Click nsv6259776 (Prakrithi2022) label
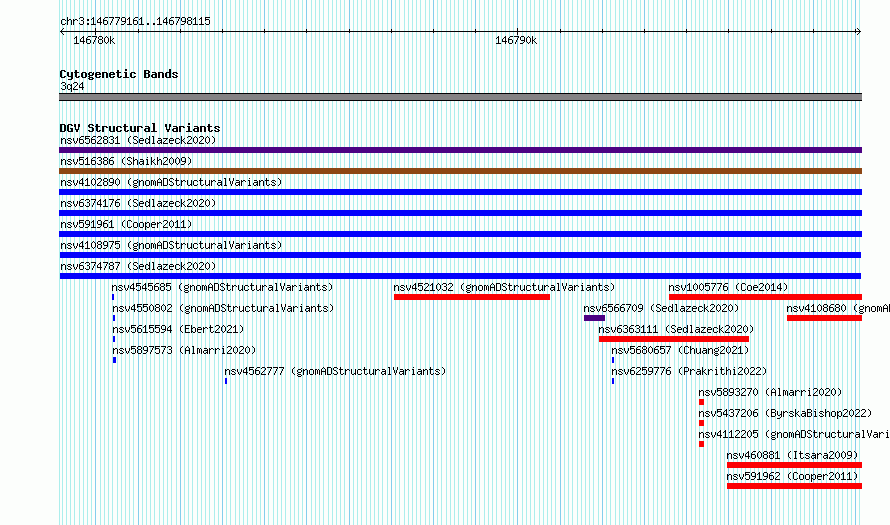The image size is (890, 525). [x=689, y=371]
